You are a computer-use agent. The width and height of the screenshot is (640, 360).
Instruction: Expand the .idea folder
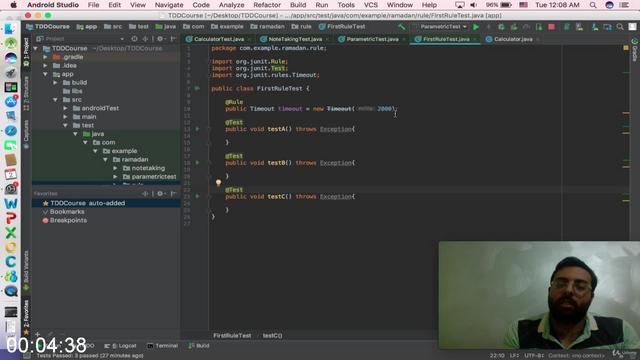45,65
